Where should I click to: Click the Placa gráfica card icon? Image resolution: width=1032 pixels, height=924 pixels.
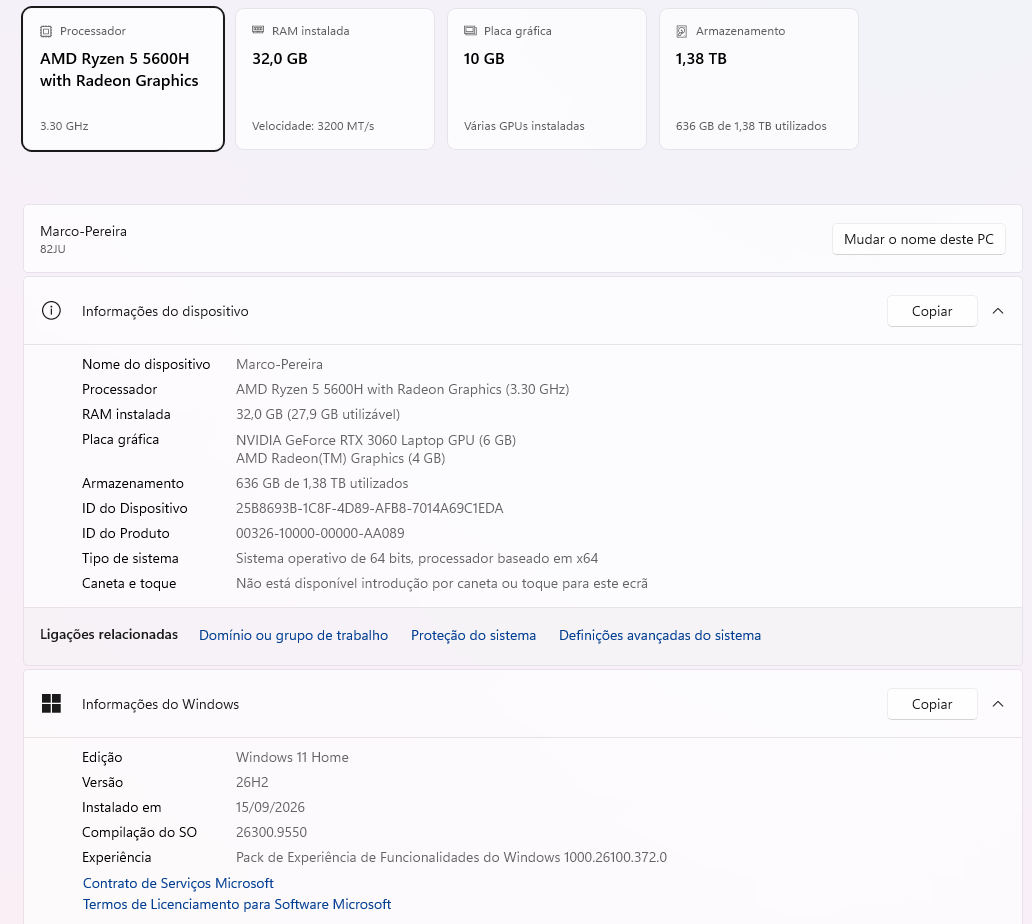pyautogui.click(x=470, y=30)
